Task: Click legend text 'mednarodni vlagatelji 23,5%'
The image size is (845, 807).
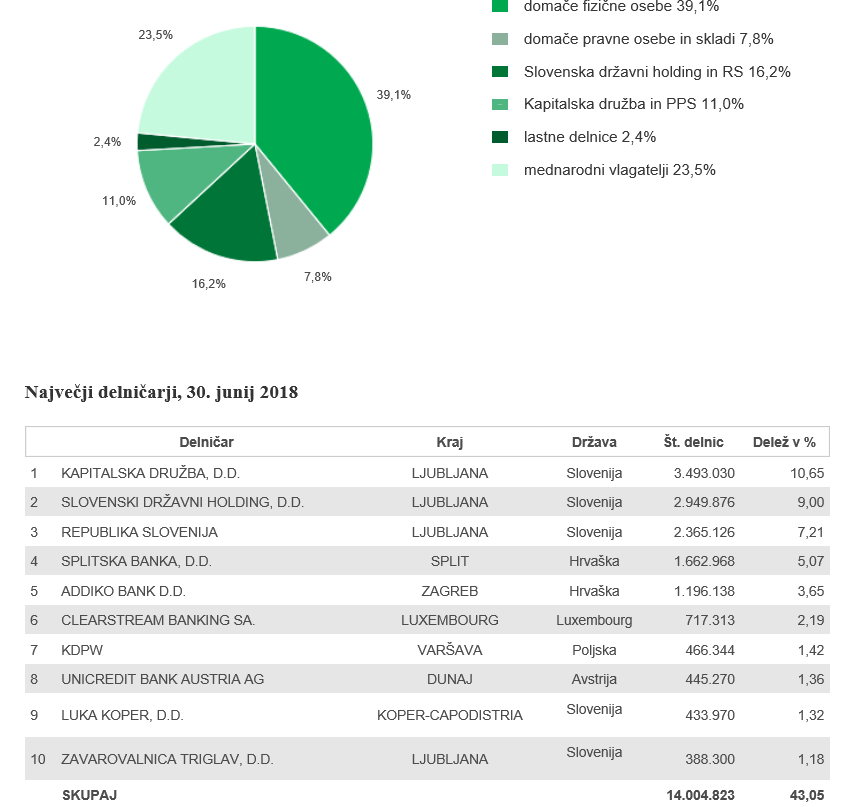Action: click(620, 170)
